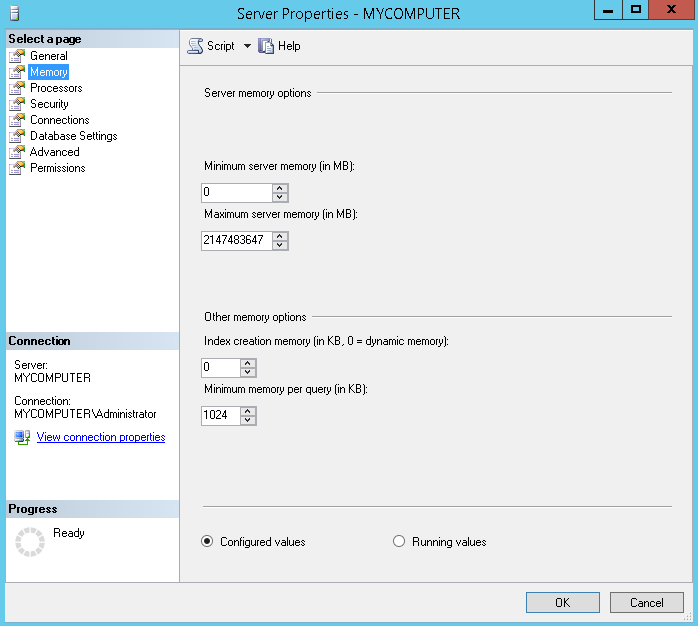Open the View connection properties link

101,437
